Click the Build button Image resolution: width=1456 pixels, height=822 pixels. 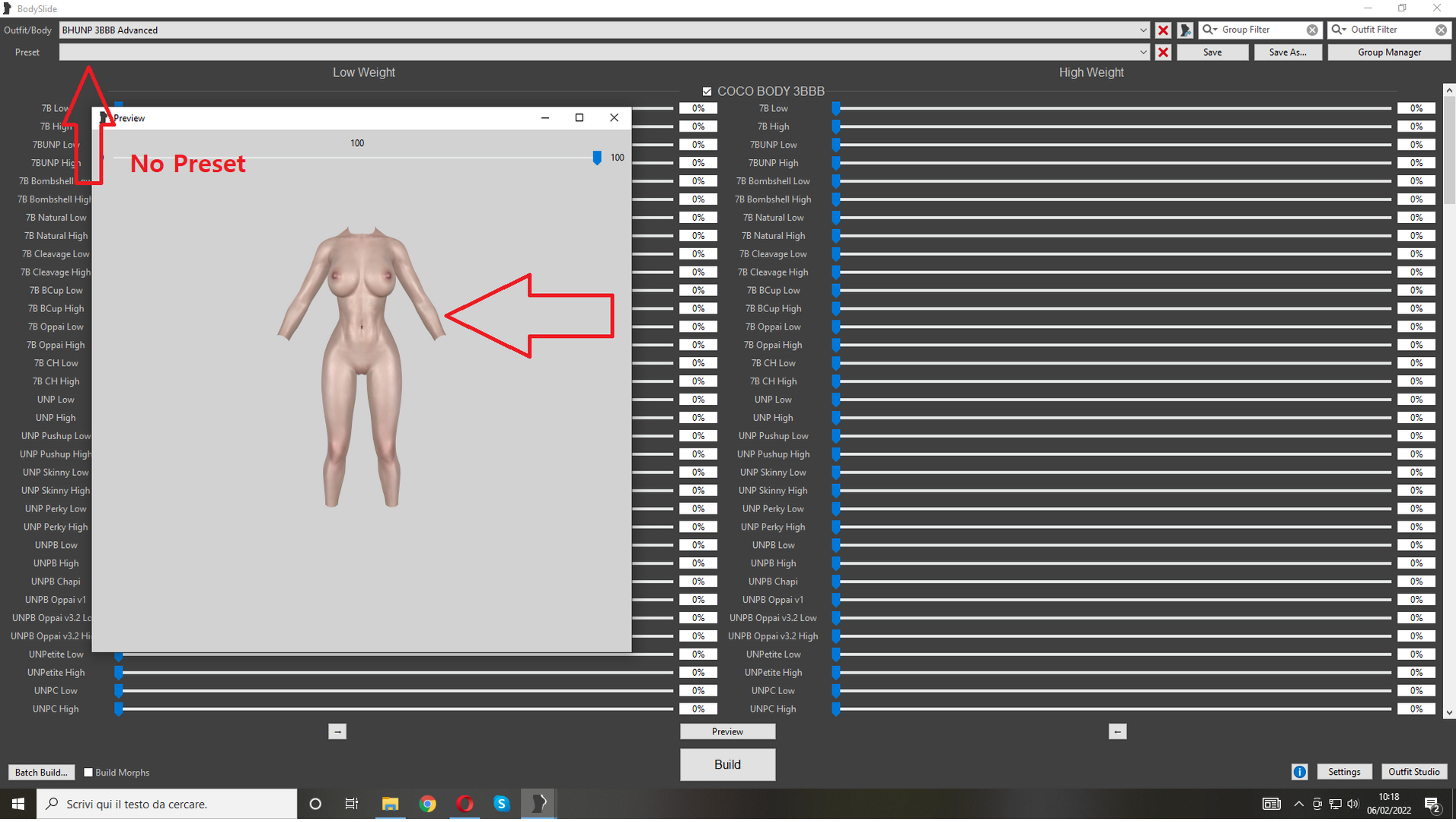(727, 764)
